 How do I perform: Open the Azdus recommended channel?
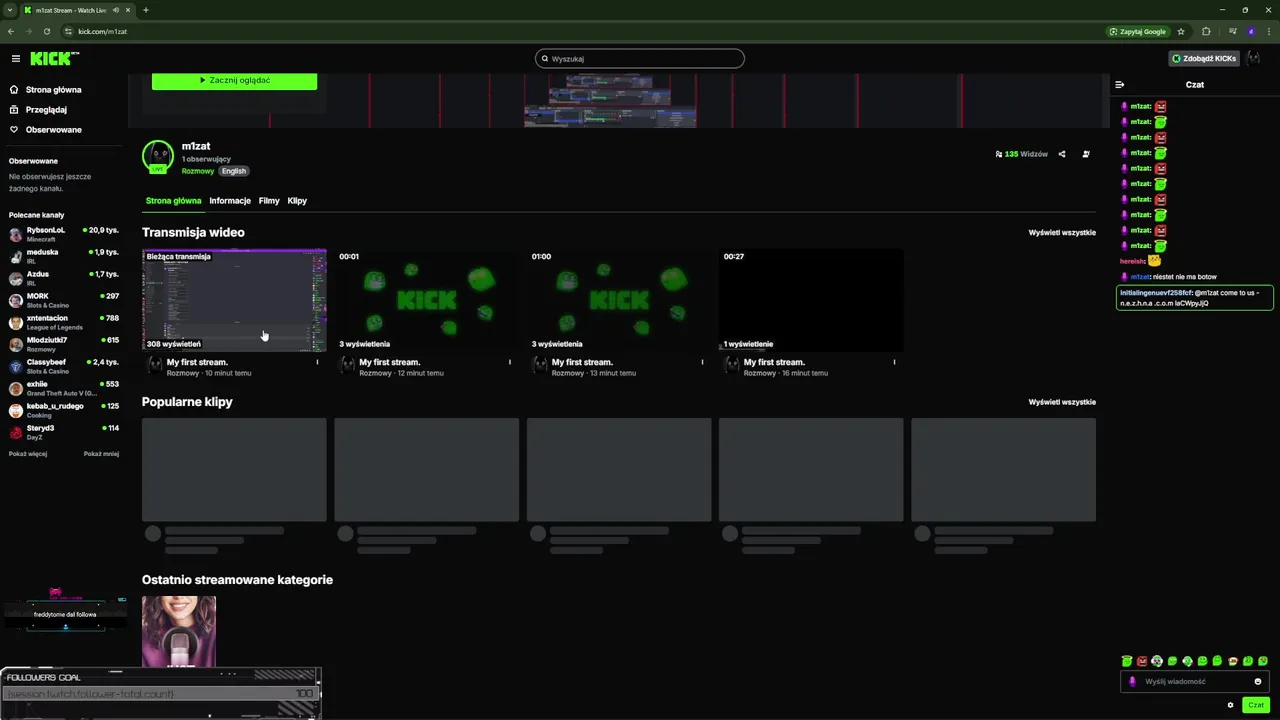click(64, 278)
